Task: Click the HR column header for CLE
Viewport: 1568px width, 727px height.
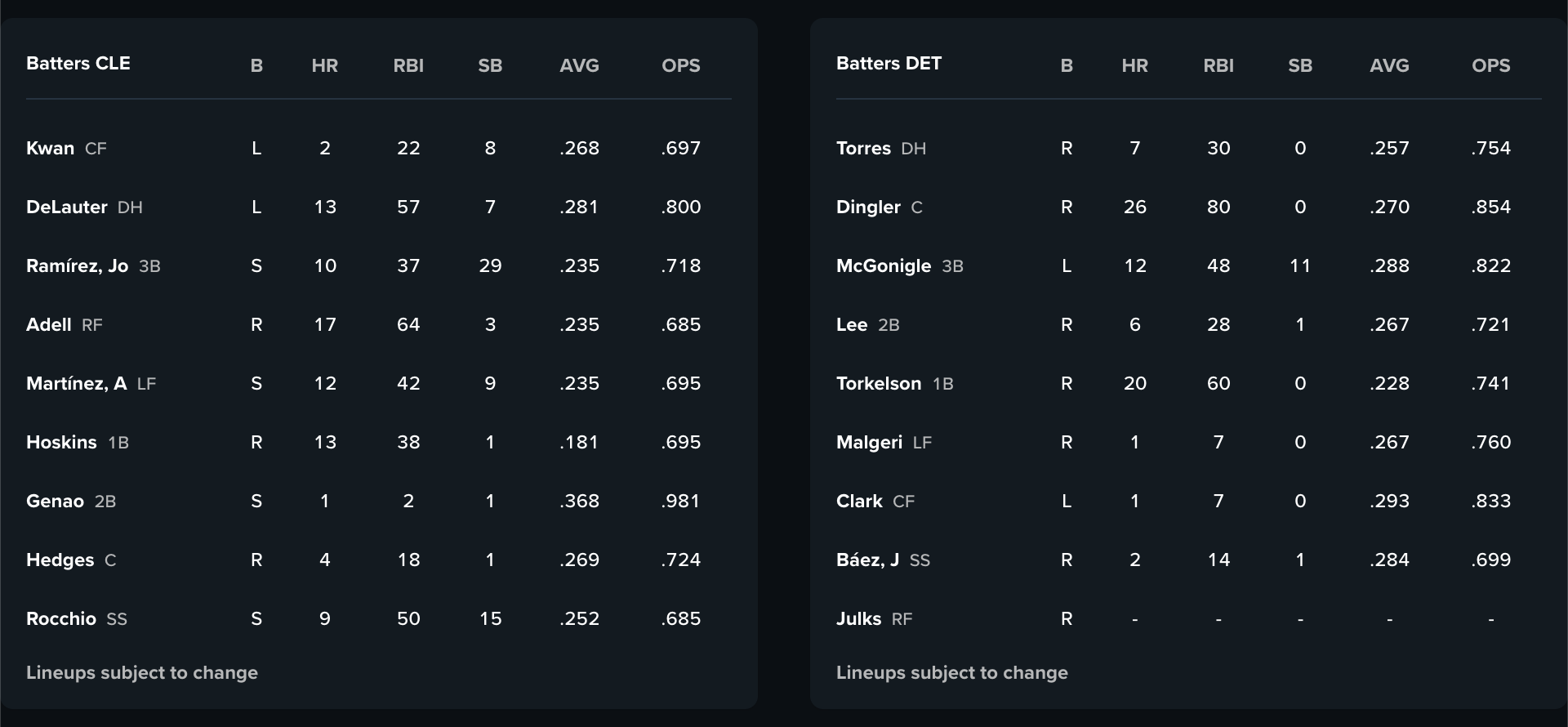Action: [x=325, y=65]
